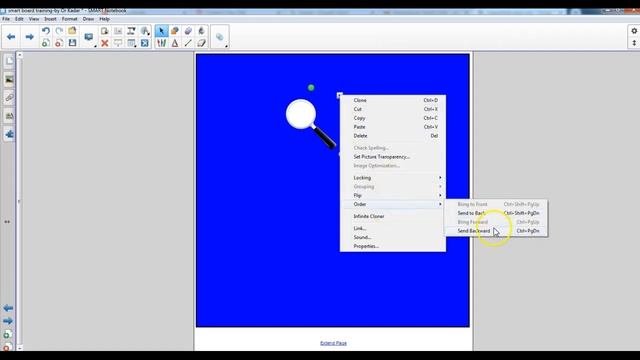Click the blue square icon beside the Table icon
Screen dimensions: 640x360
point(145,43)
